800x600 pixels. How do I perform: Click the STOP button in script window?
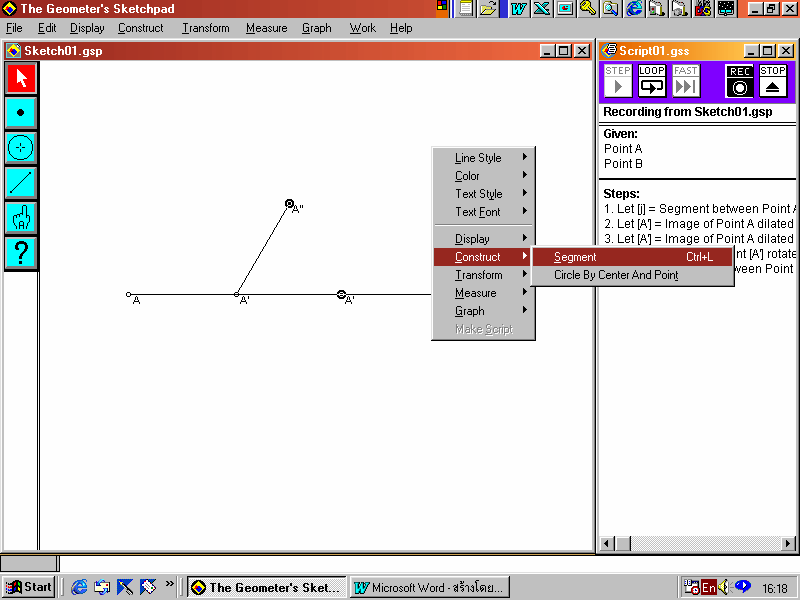772,81
